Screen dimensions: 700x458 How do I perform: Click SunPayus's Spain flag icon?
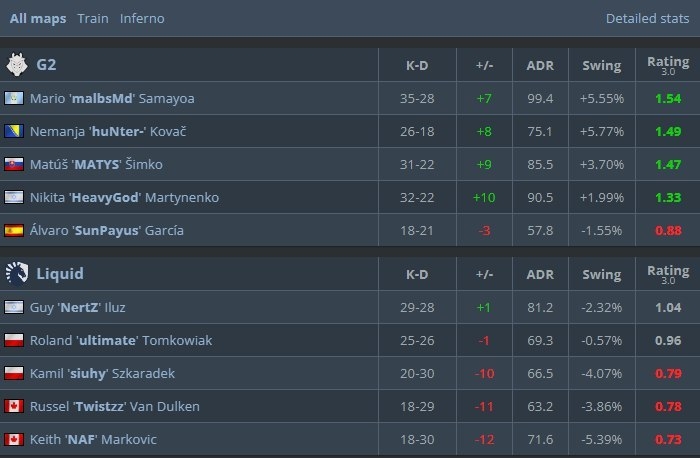click(14, 230)
